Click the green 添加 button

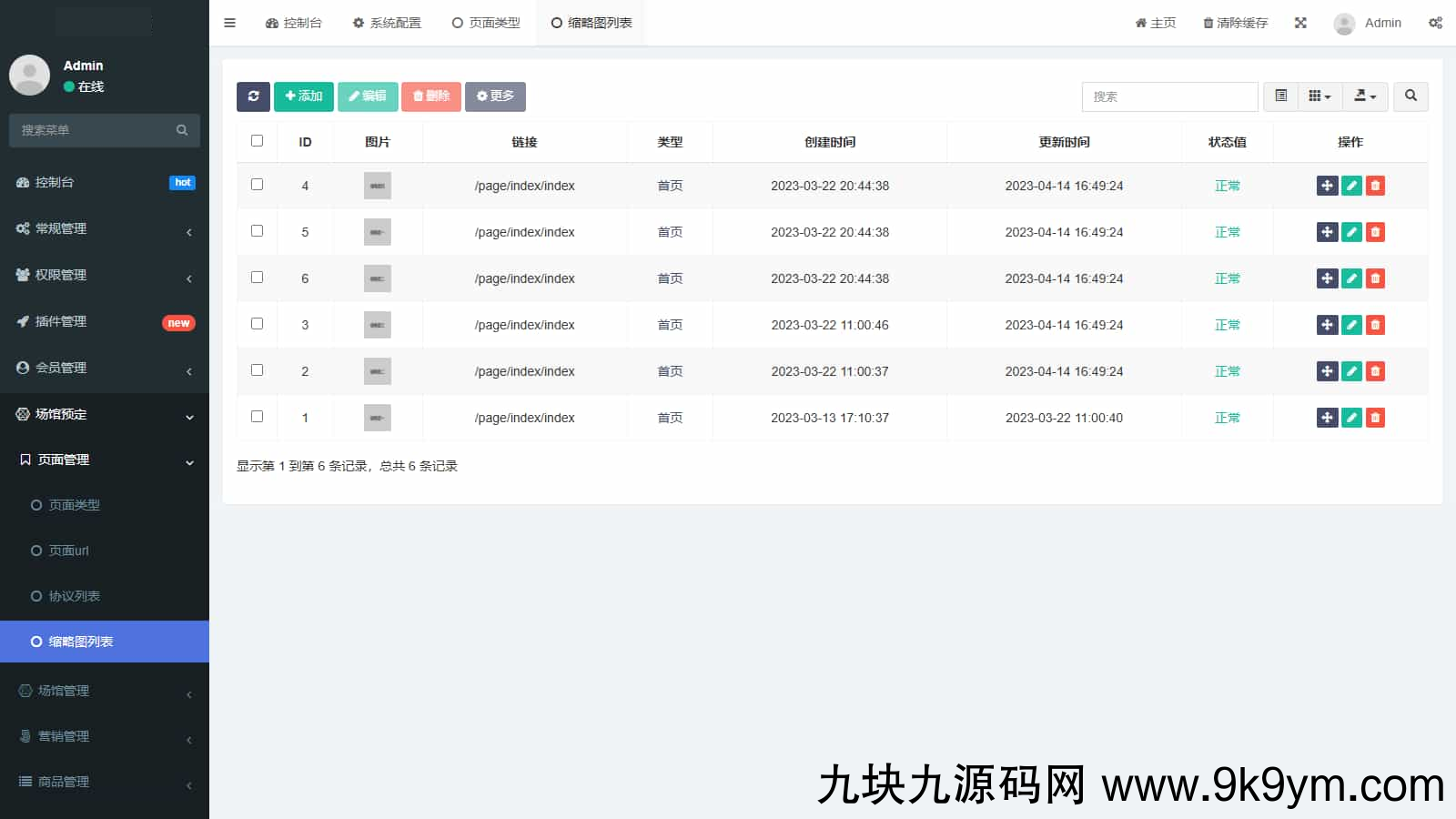click(x=303, y=96)
